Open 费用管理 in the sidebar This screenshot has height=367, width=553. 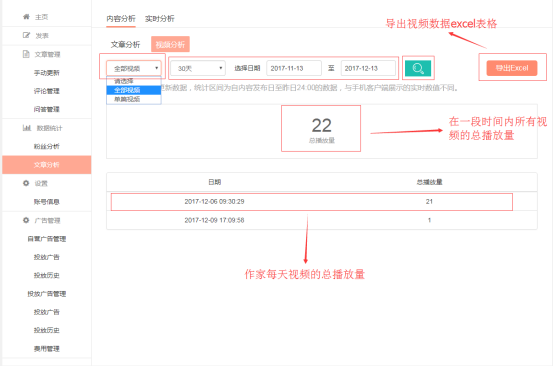tap(47, 349)
